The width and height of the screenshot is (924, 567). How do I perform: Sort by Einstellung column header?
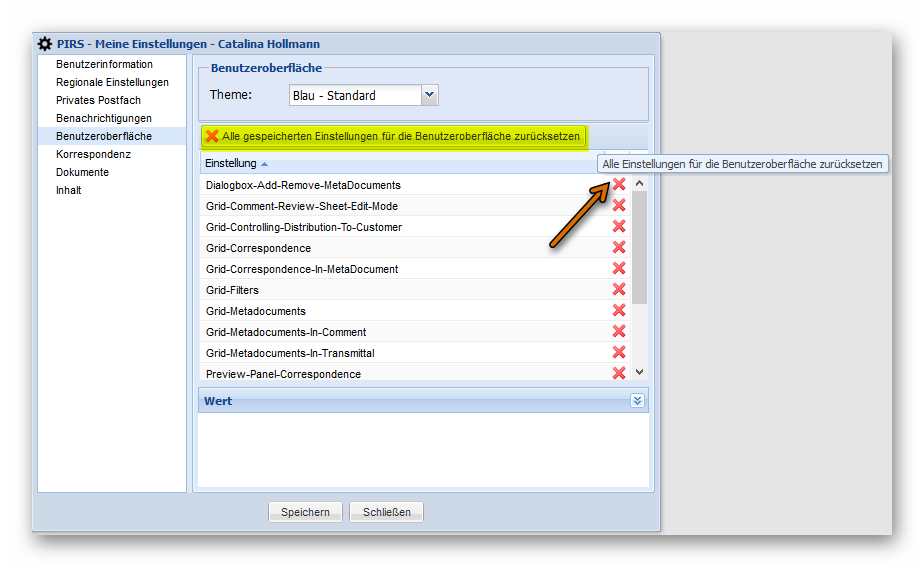pyautogui.click(x=230, y=163)
